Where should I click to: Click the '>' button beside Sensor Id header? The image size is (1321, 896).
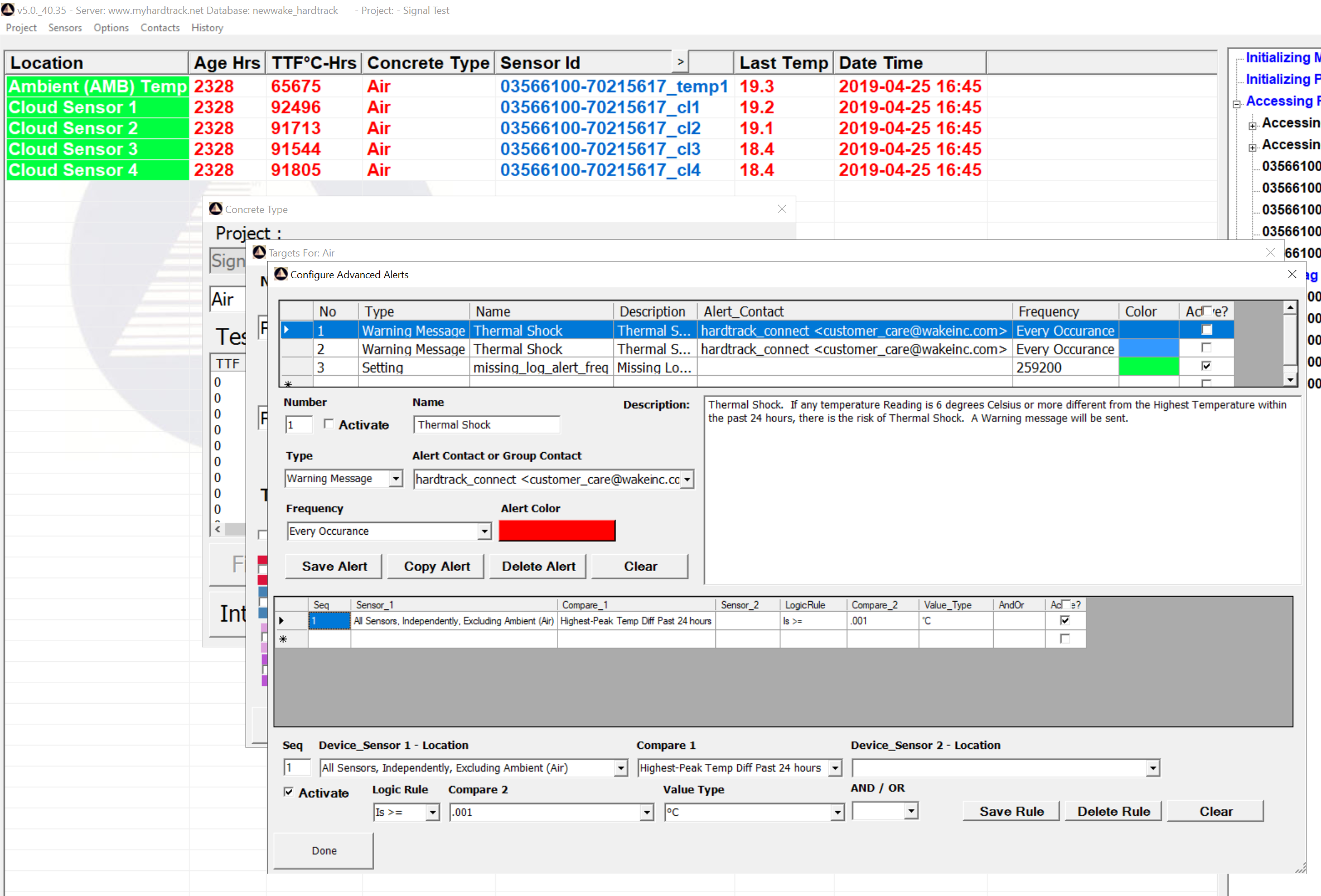pyautogui.click(x=680, y=62)
